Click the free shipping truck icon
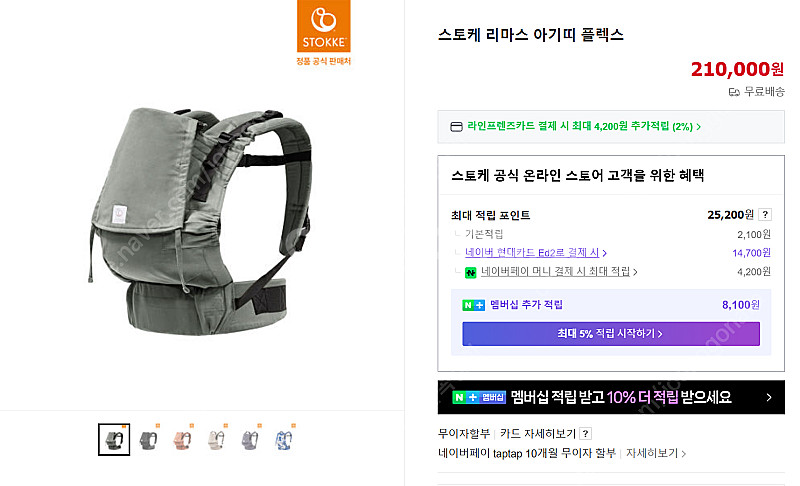800x486 pixels. (x=734, y=92)
